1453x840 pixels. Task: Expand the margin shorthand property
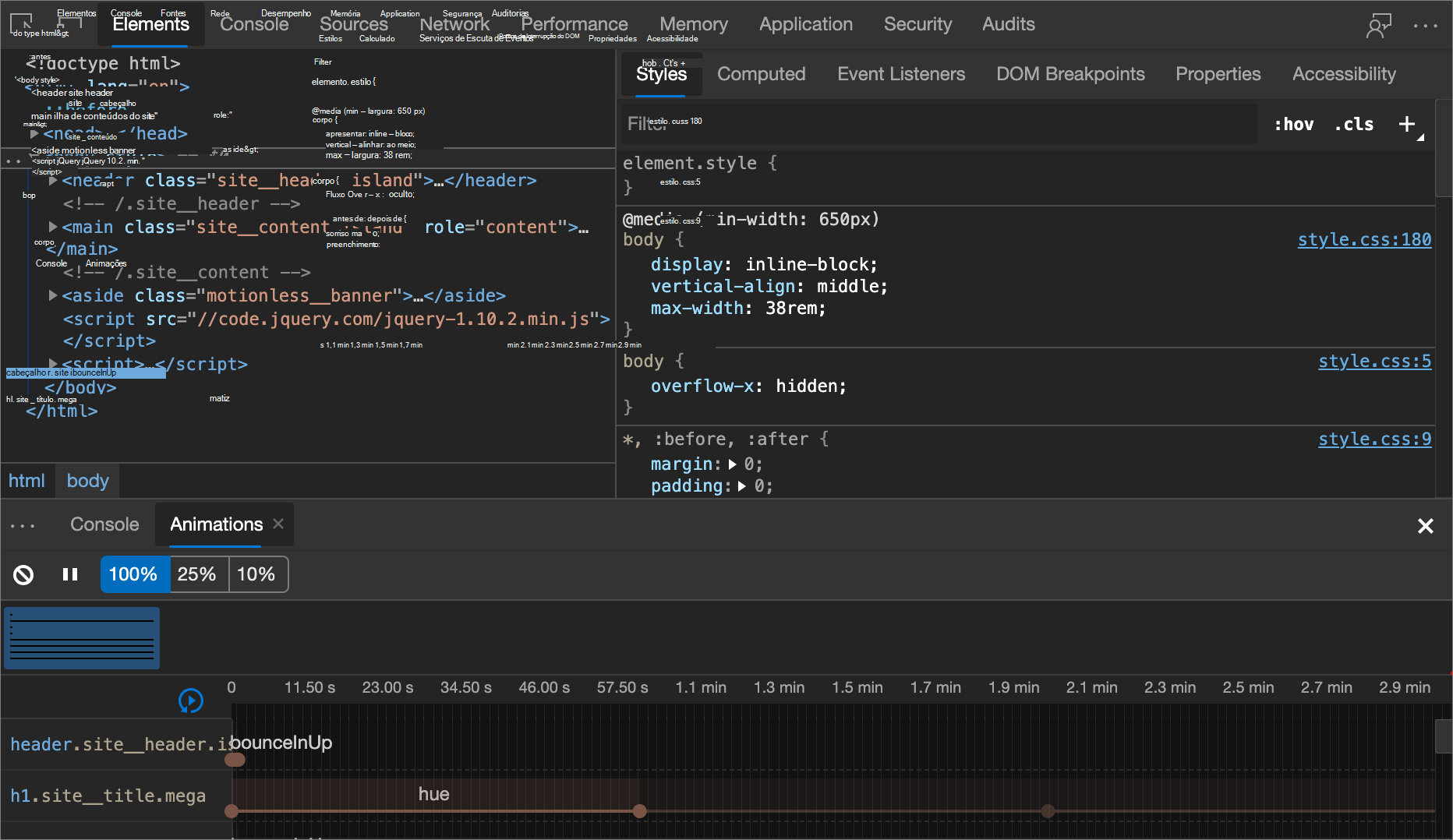[x=733, y=464]
